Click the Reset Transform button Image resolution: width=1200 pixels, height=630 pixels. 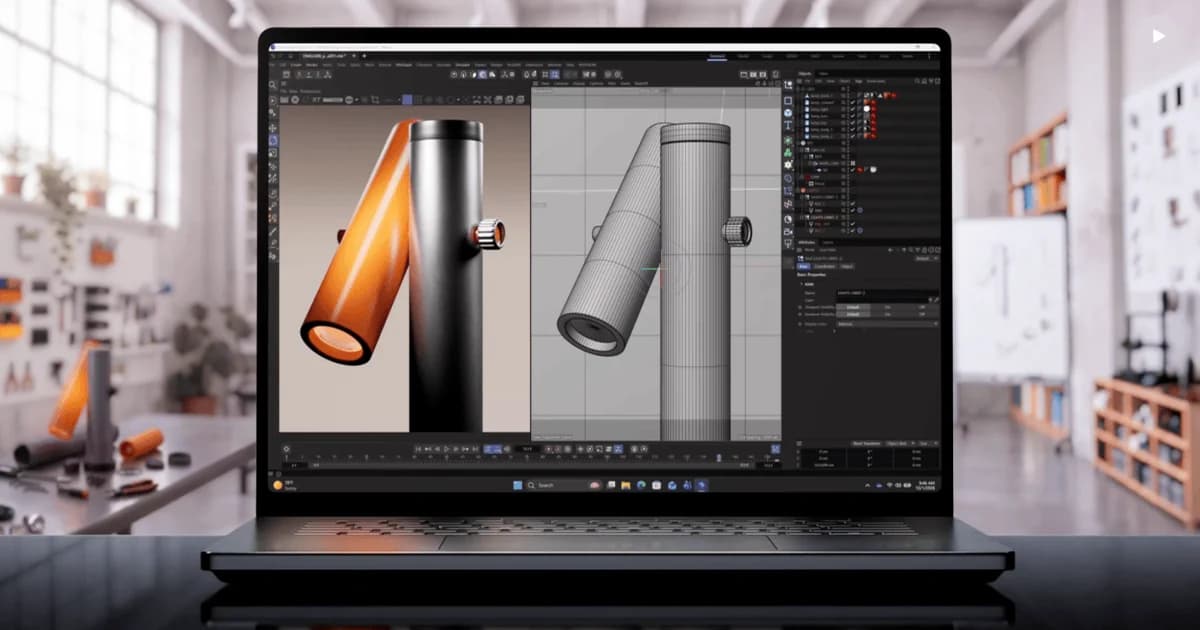click(866, 443)
